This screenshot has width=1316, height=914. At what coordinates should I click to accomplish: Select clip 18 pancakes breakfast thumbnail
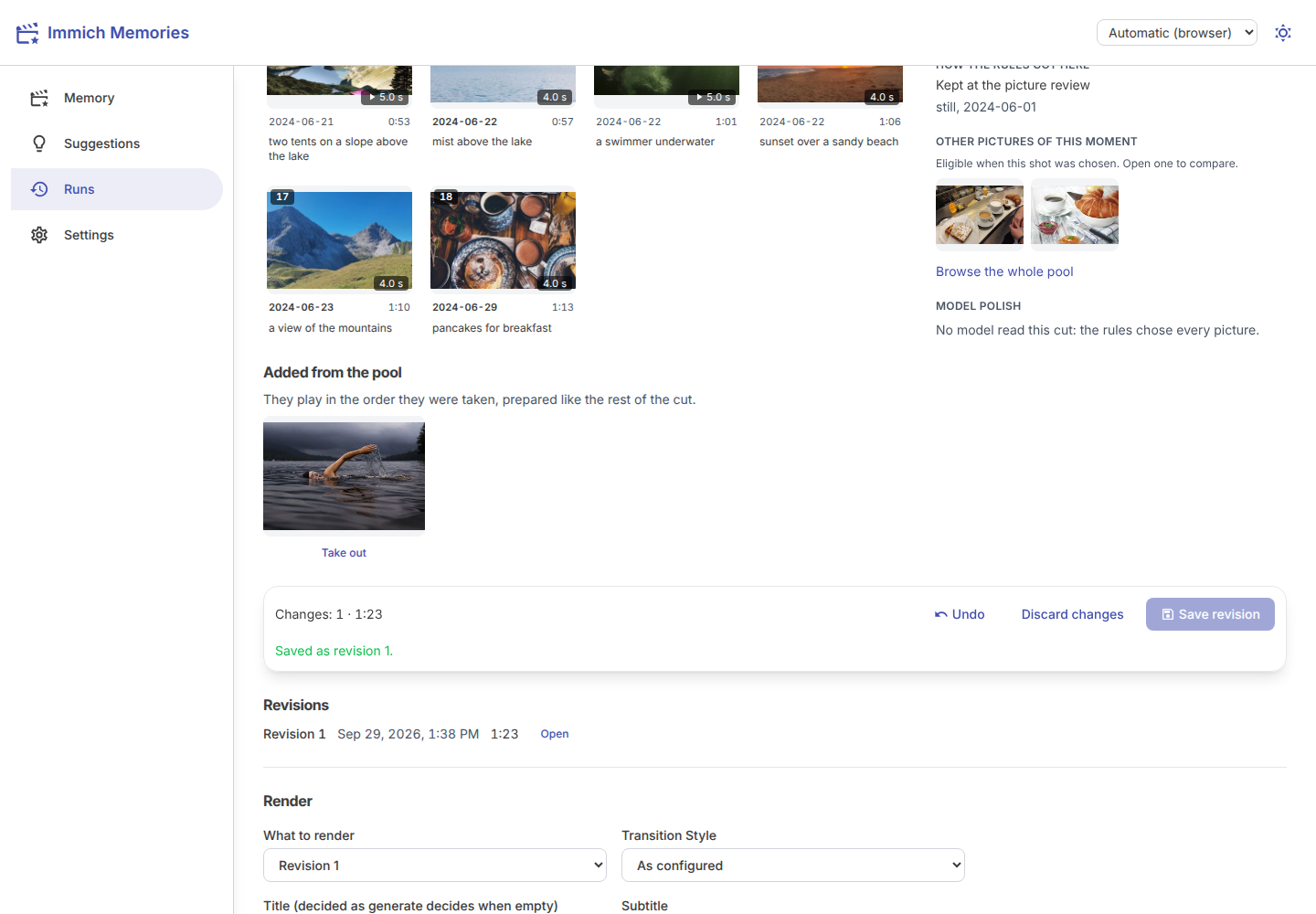[503, 240]
